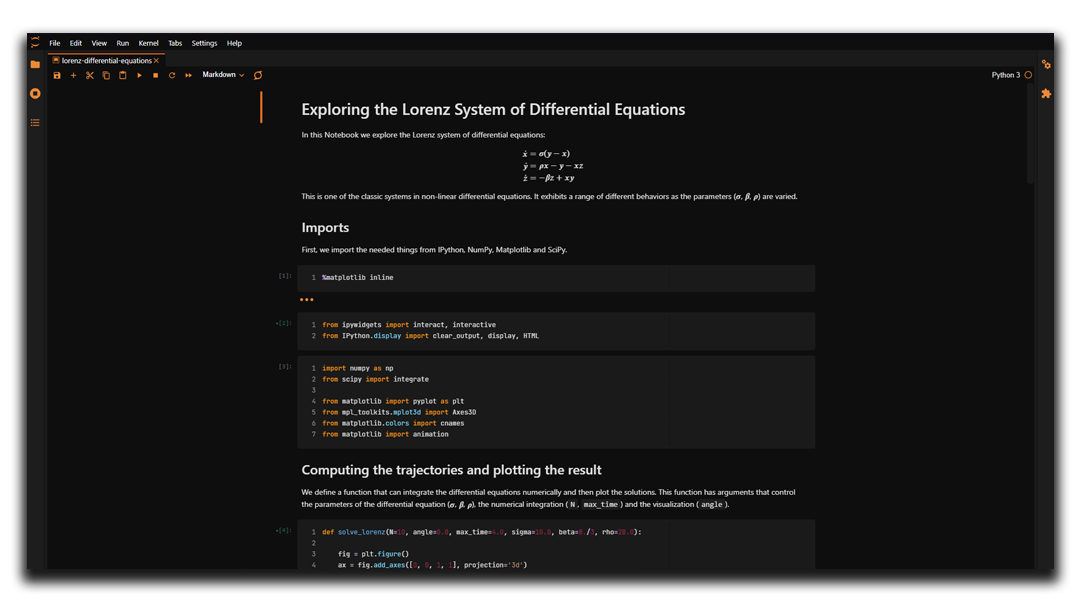Open the Kernel menu

point(148,43)
